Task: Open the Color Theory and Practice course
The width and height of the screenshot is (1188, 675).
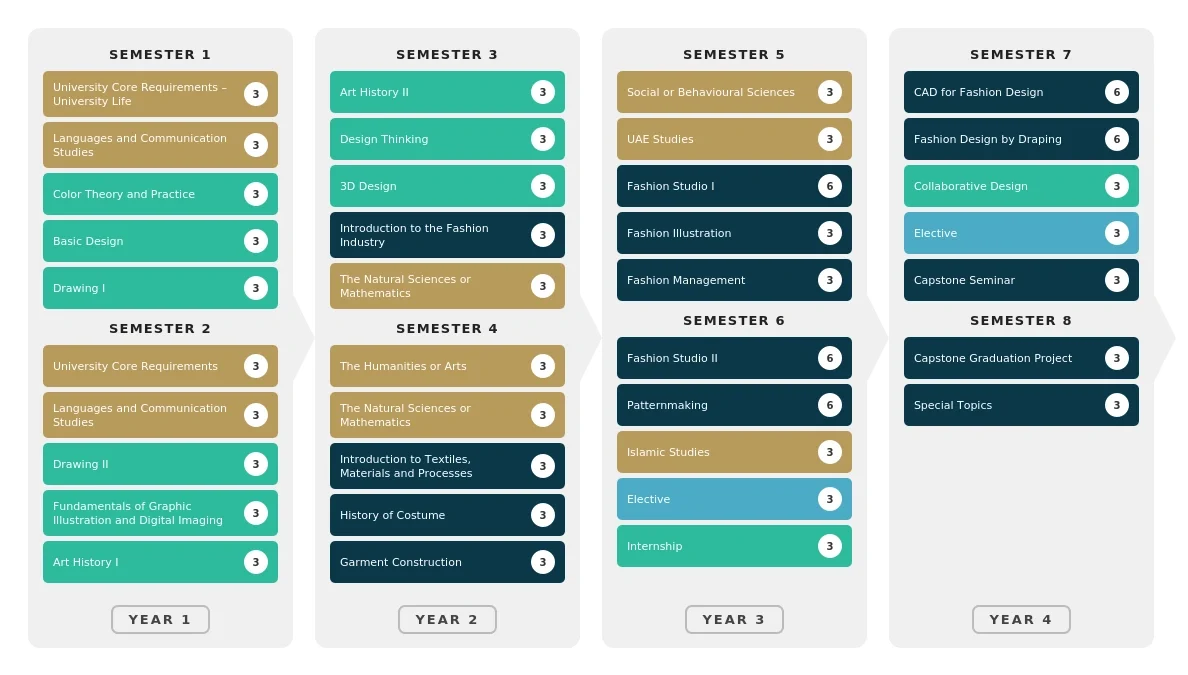Action: tap(160, 194)
